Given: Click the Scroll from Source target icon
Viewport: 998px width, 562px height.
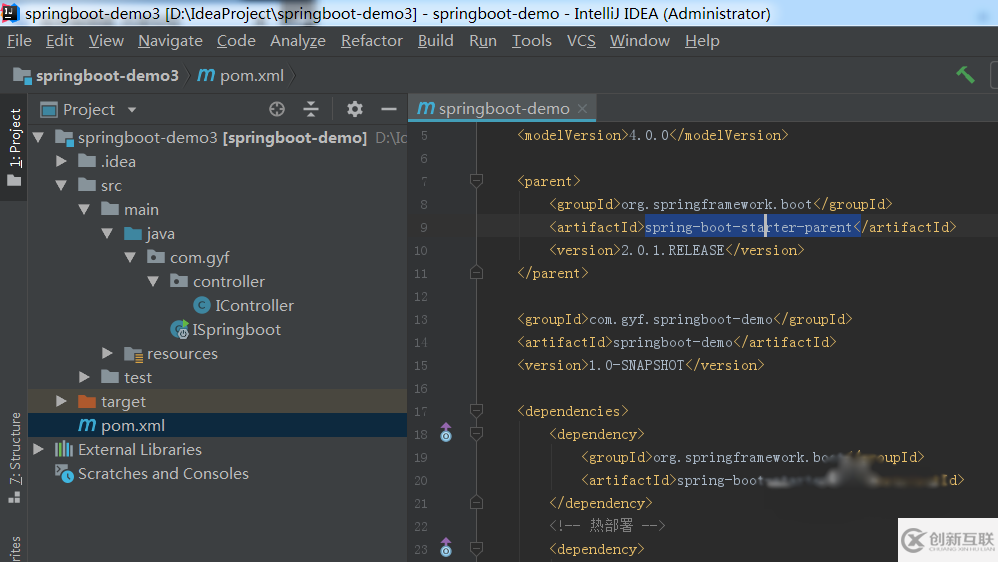Looking at the screenshot, I should [x=277, y=109].
